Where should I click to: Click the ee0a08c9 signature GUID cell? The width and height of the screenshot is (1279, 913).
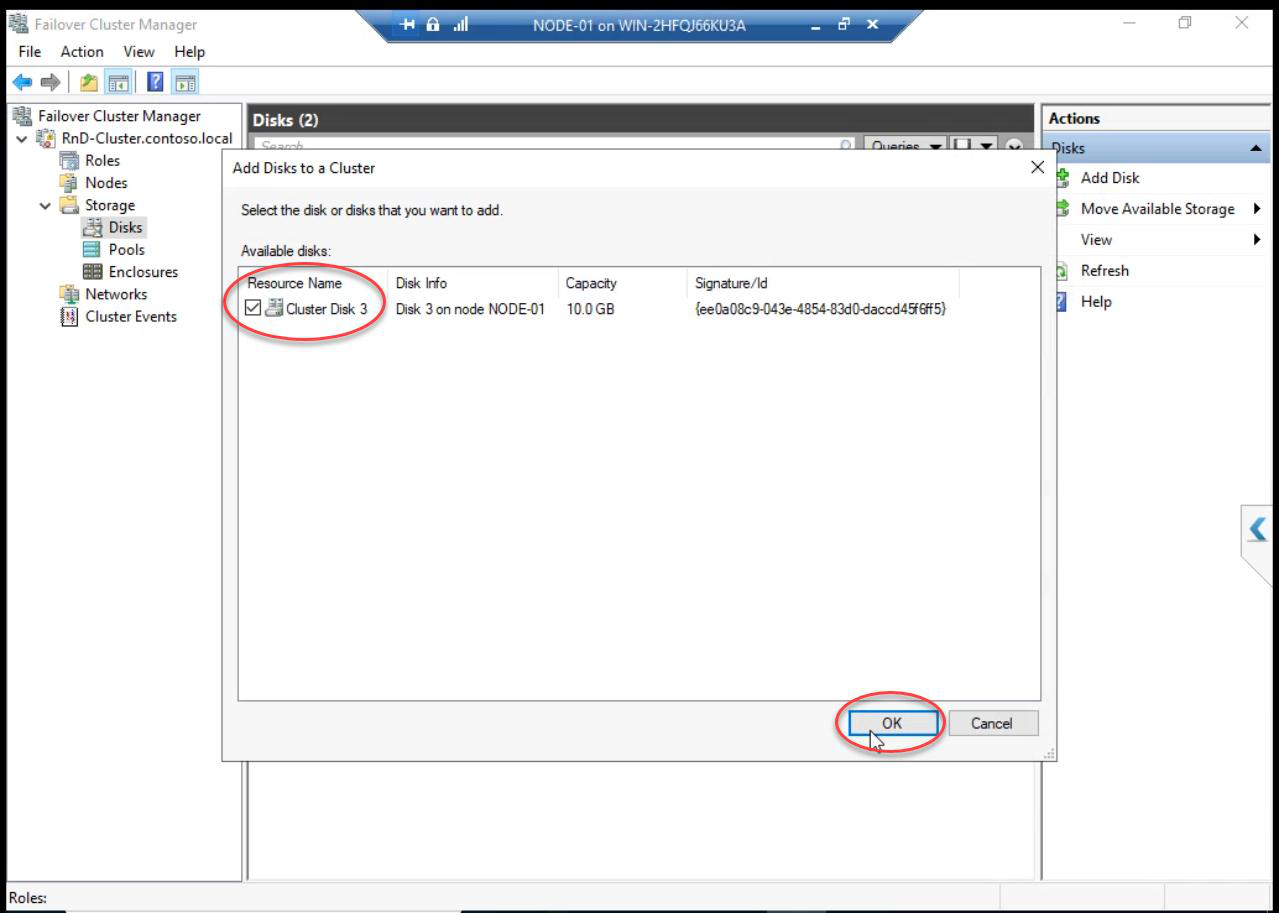point(821,309)
